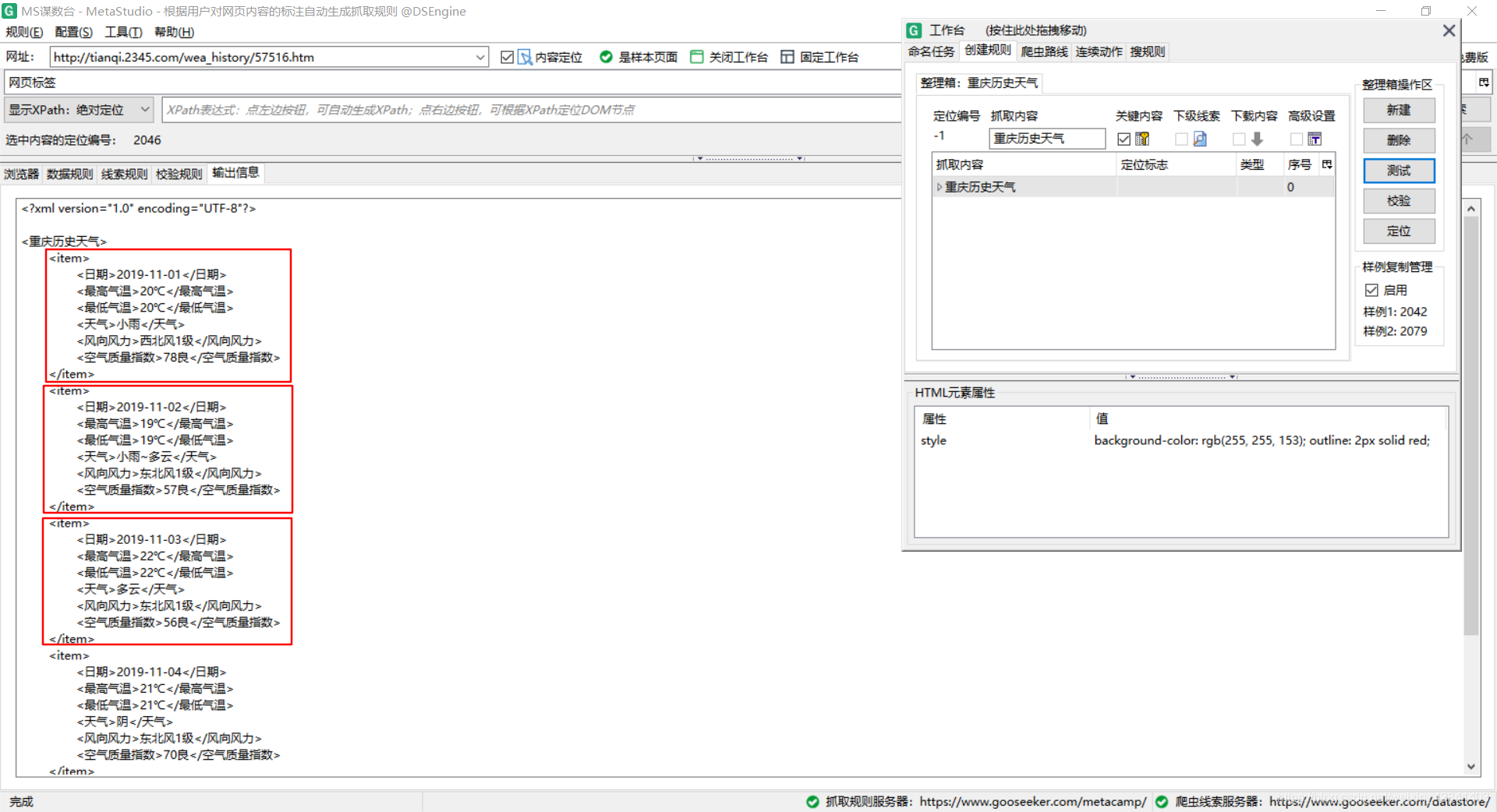Enable the 高级设置 checkbox

tap(1297, 139)
